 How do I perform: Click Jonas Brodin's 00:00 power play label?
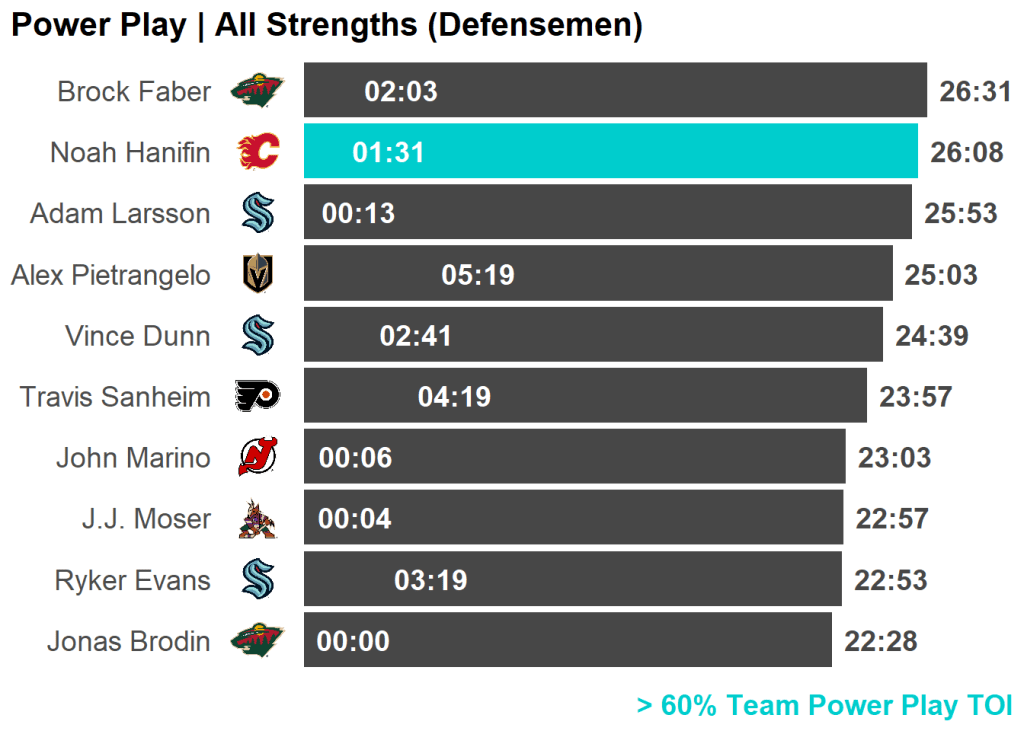pos(353,641)
